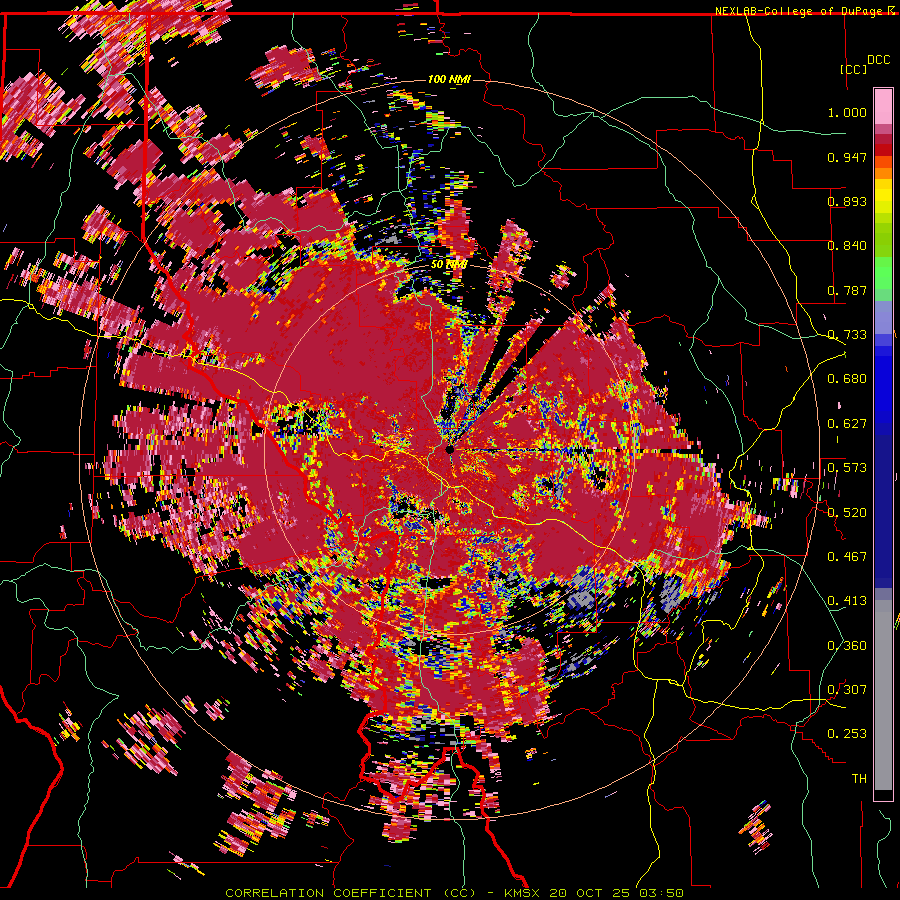This screenshot has width=900, height=900.
Task: Pick the light pink band on the color bar
Action: (x=883, y=106)
